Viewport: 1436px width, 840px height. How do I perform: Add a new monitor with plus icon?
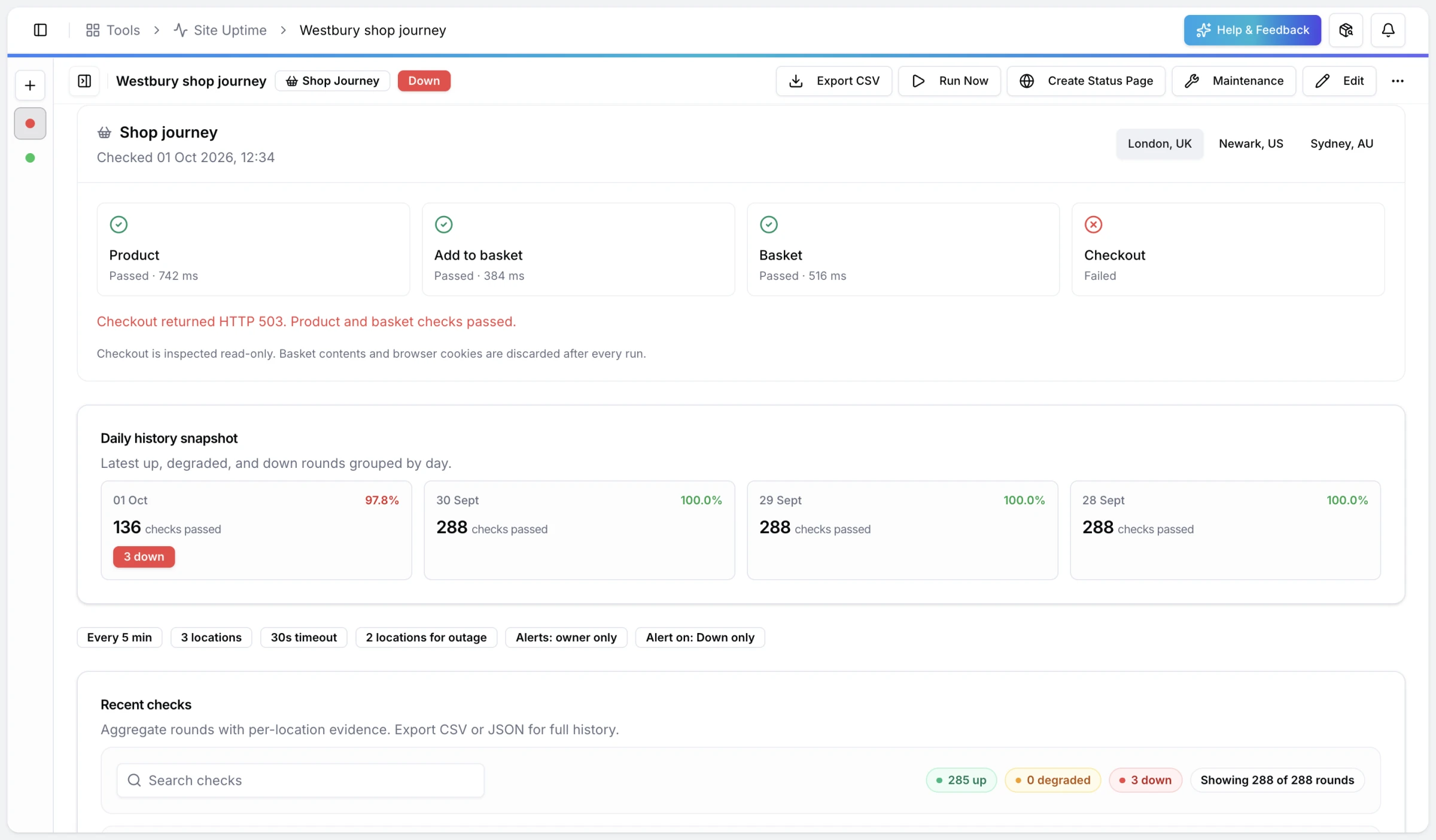pos(30,86)
